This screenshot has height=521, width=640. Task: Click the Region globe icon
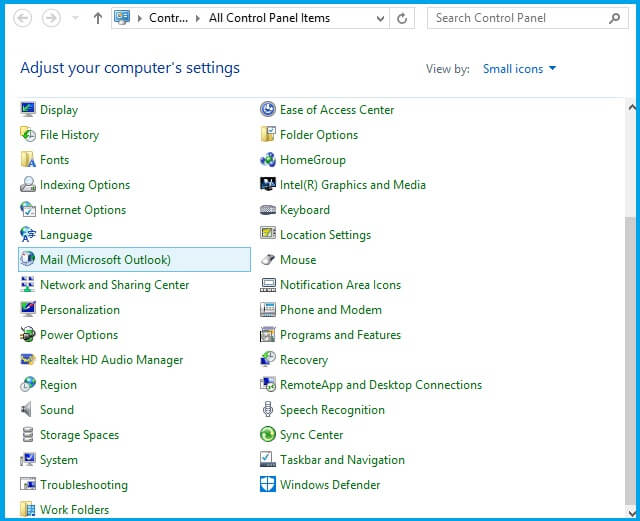coord(28,384)
